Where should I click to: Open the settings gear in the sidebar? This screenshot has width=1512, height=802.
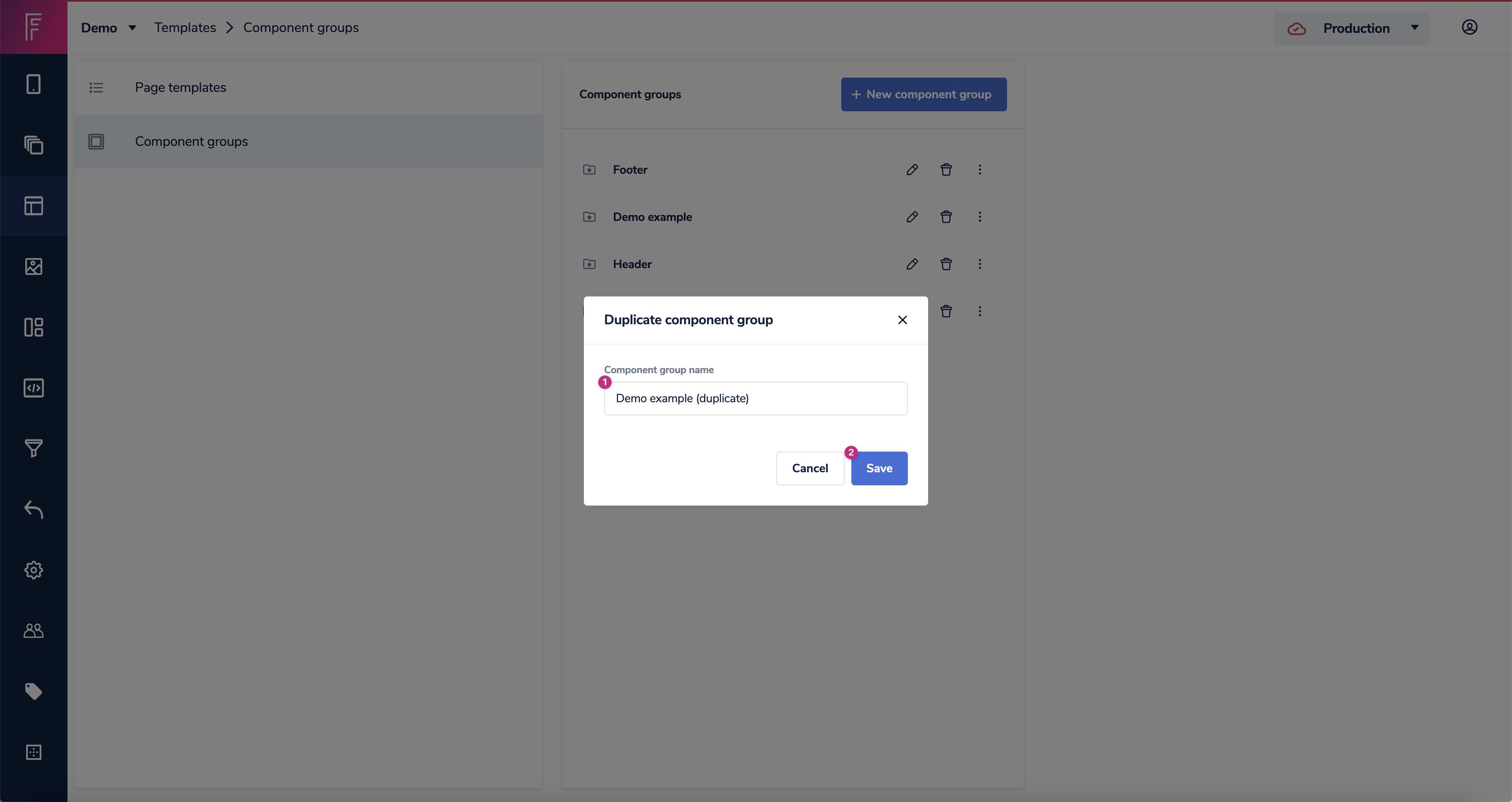pos(33,569)
